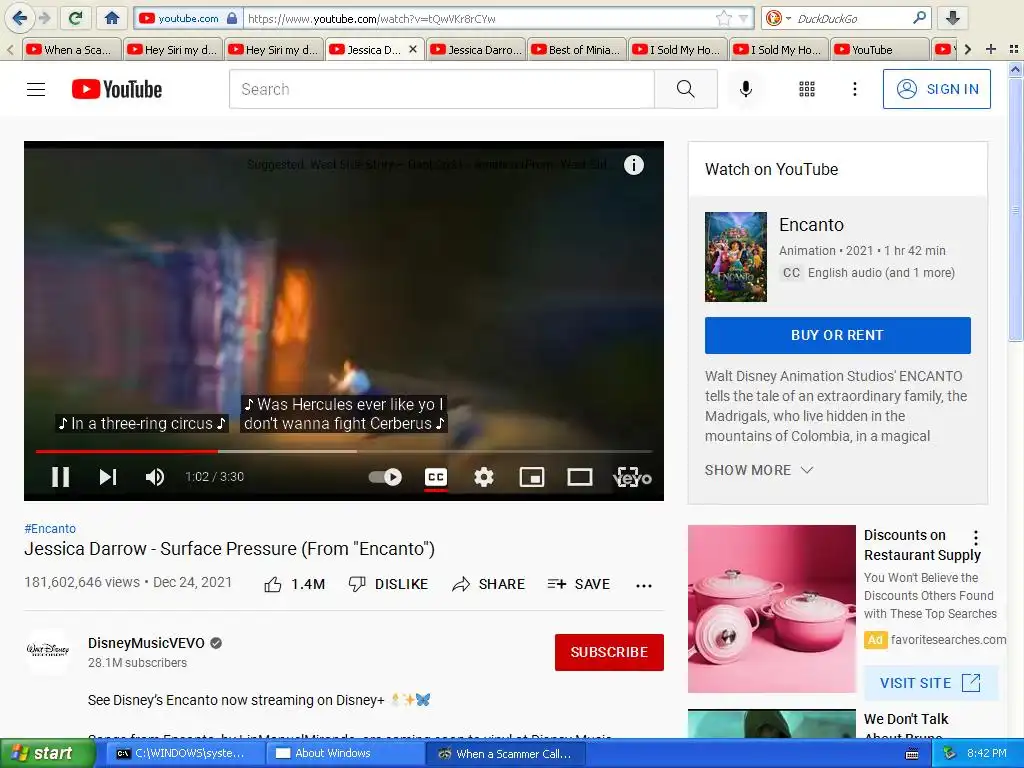Open address bar history dropdown arrow

click(743, 18)
